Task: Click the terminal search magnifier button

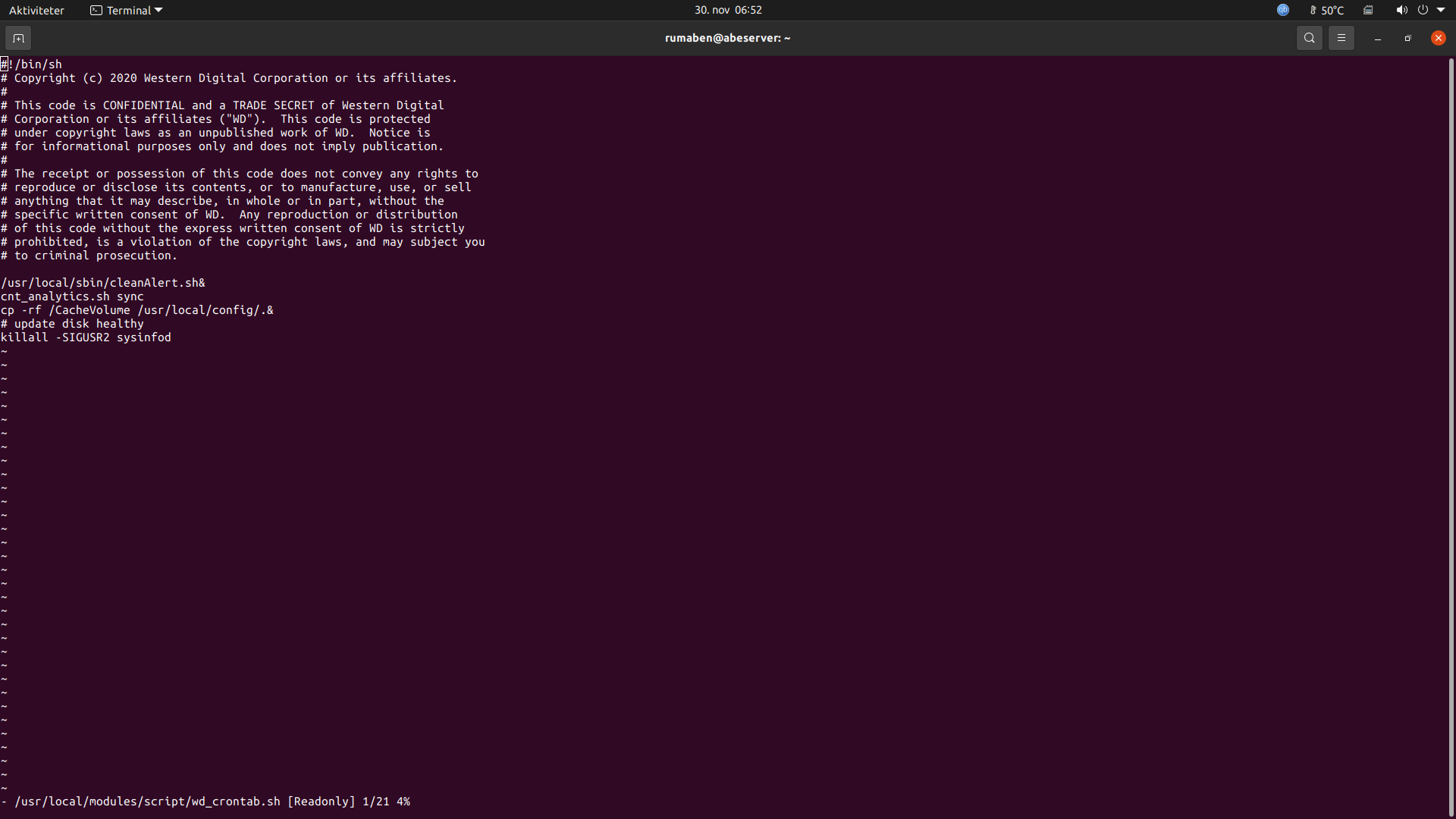Action: pyautogui.click(x=1309, y=38)
